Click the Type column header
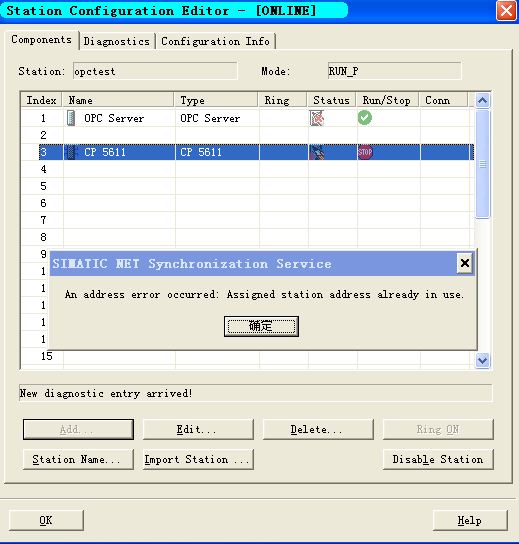The image size is (519, 544). coord(216,100)
